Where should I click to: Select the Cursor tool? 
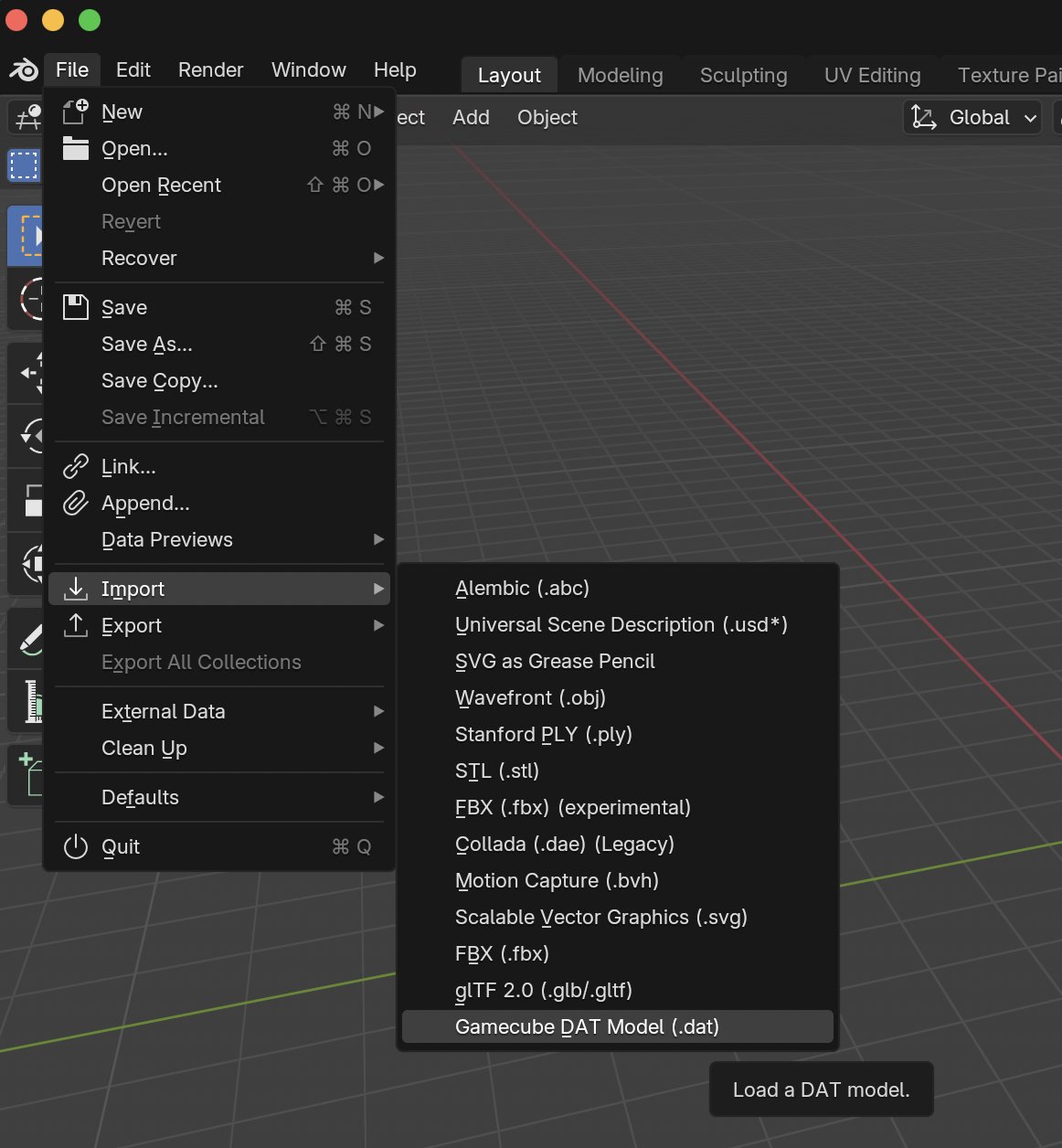point(26,299)
